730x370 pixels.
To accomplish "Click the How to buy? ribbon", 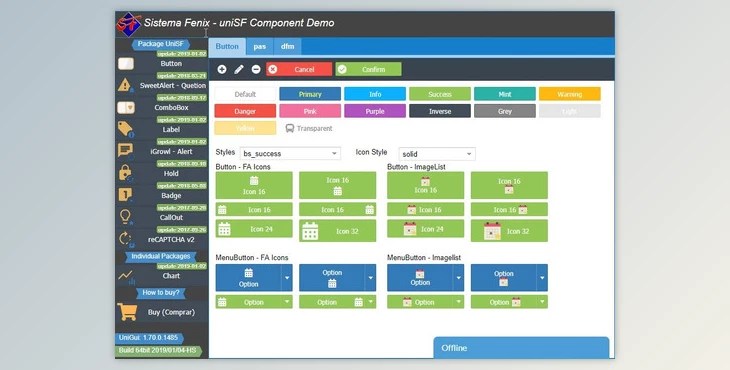I will [x=161, y=292].
